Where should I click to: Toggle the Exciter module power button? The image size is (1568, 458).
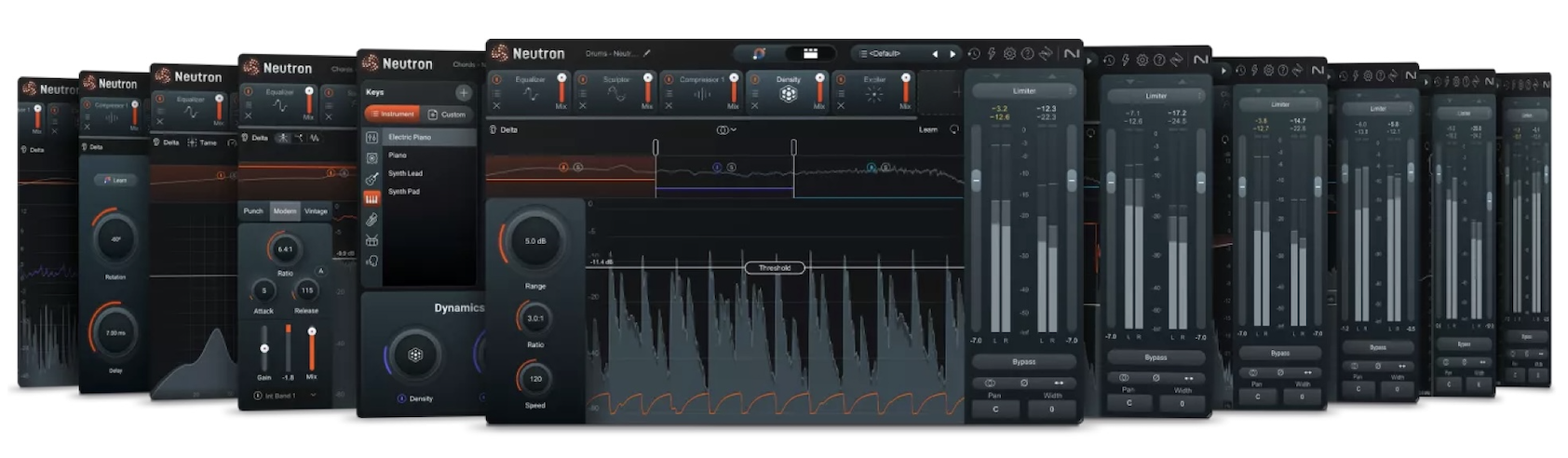841,79
